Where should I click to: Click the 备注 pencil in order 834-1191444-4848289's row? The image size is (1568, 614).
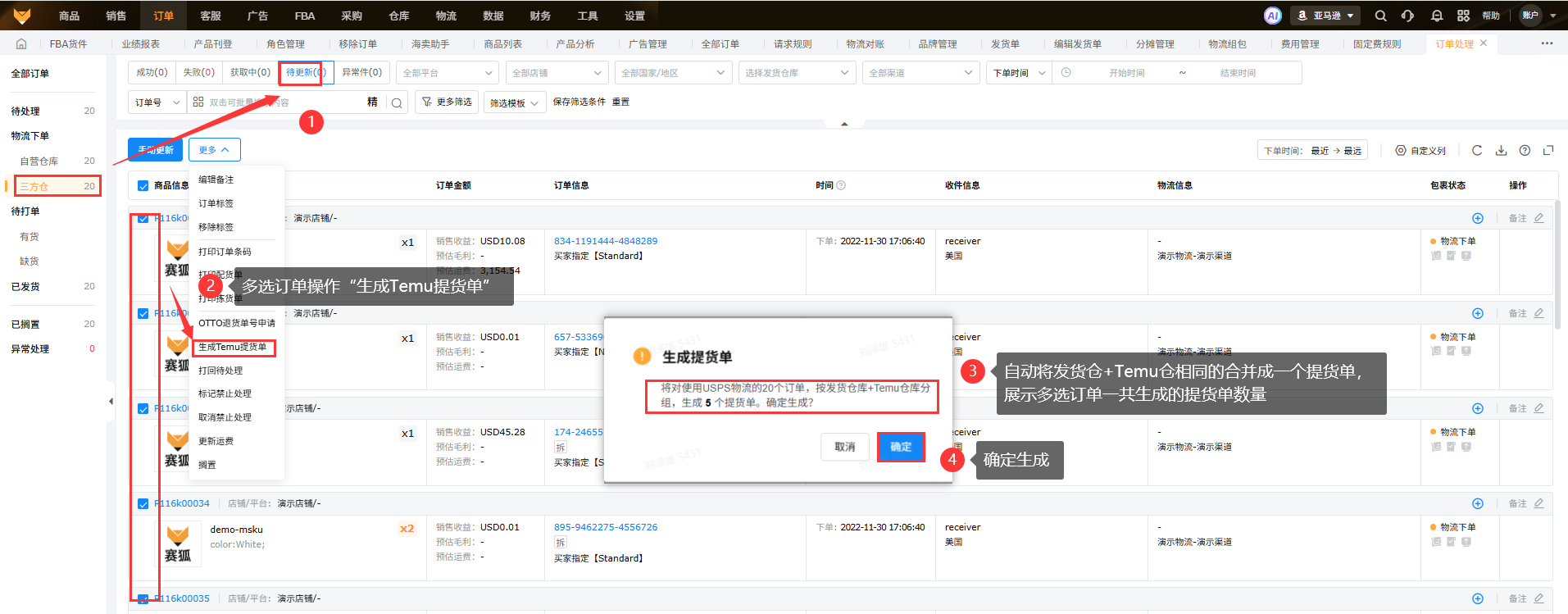(x=1539, y=218)
